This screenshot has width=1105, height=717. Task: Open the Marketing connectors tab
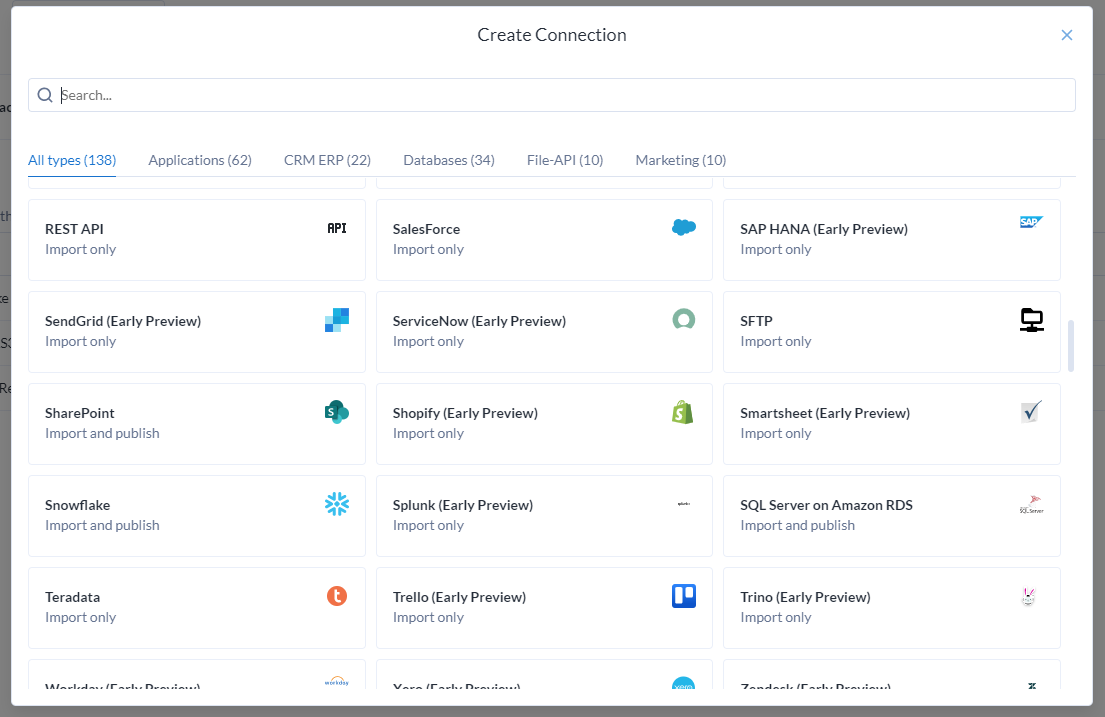(x=680, y=160)
